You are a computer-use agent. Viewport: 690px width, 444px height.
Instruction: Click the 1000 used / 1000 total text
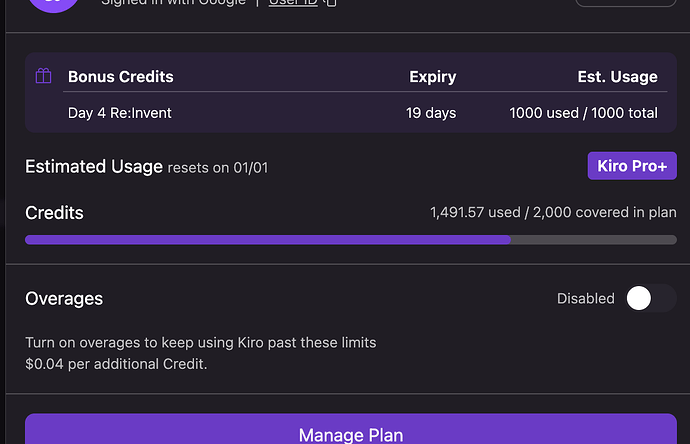584,113
